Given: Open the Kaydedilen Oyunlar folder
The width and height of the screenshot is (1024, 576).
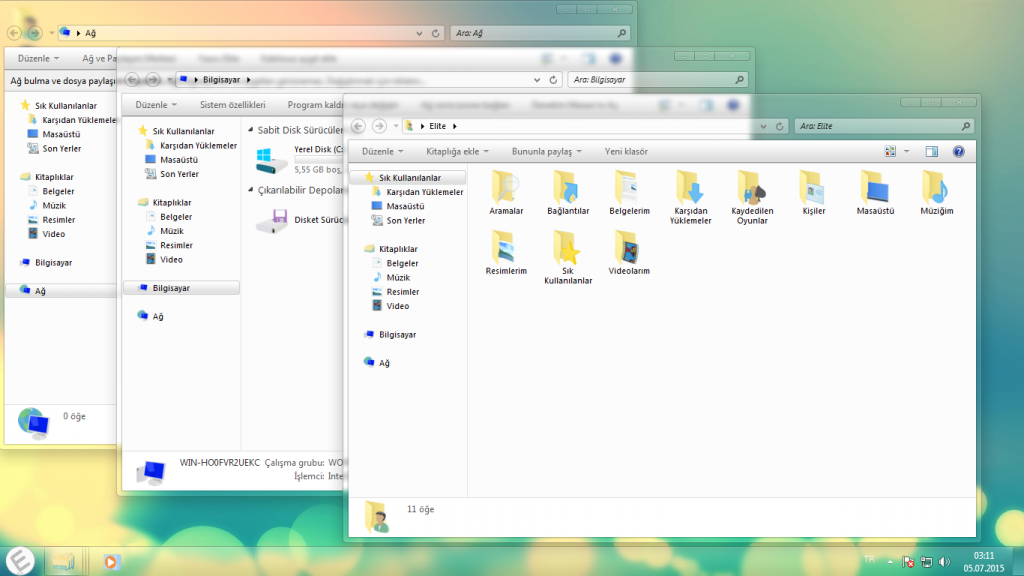Looking at the screenshot, I should pyautogui.click(x=752, y=198).
